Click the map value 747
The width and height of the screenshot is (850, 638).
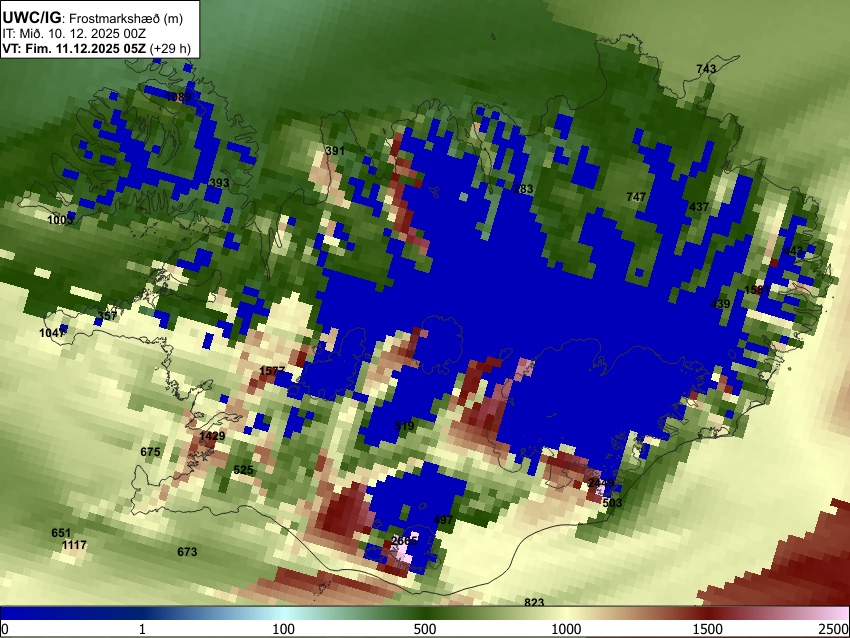(x=636, y=197)
